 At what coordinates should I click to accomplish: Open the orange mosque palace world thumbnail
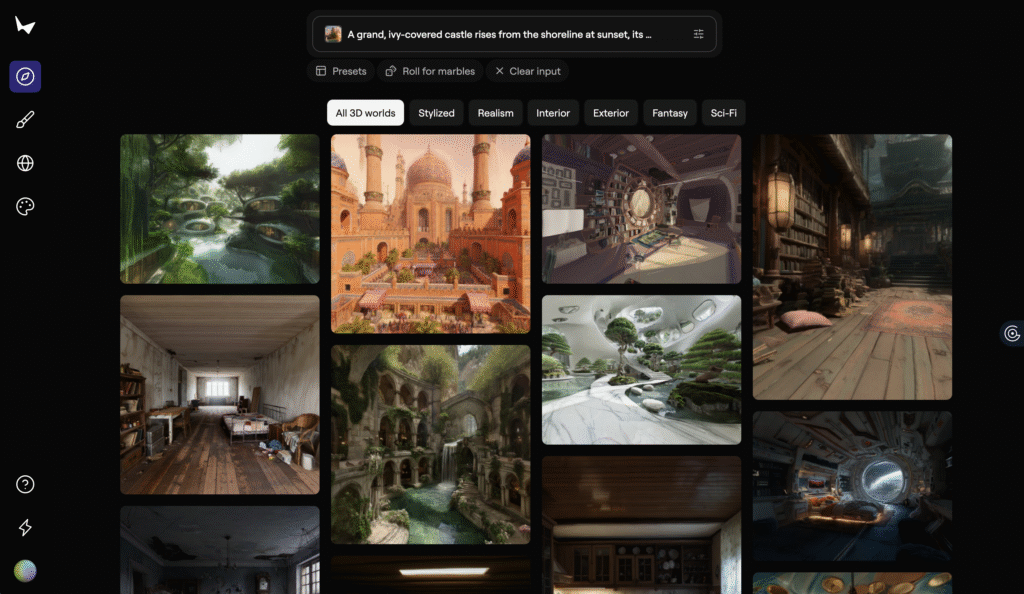click(x=430, y=233)
